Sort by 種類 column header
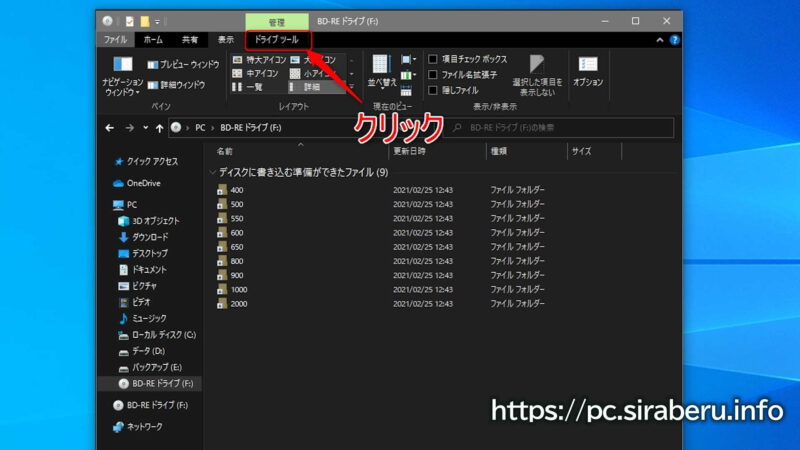 498,152
